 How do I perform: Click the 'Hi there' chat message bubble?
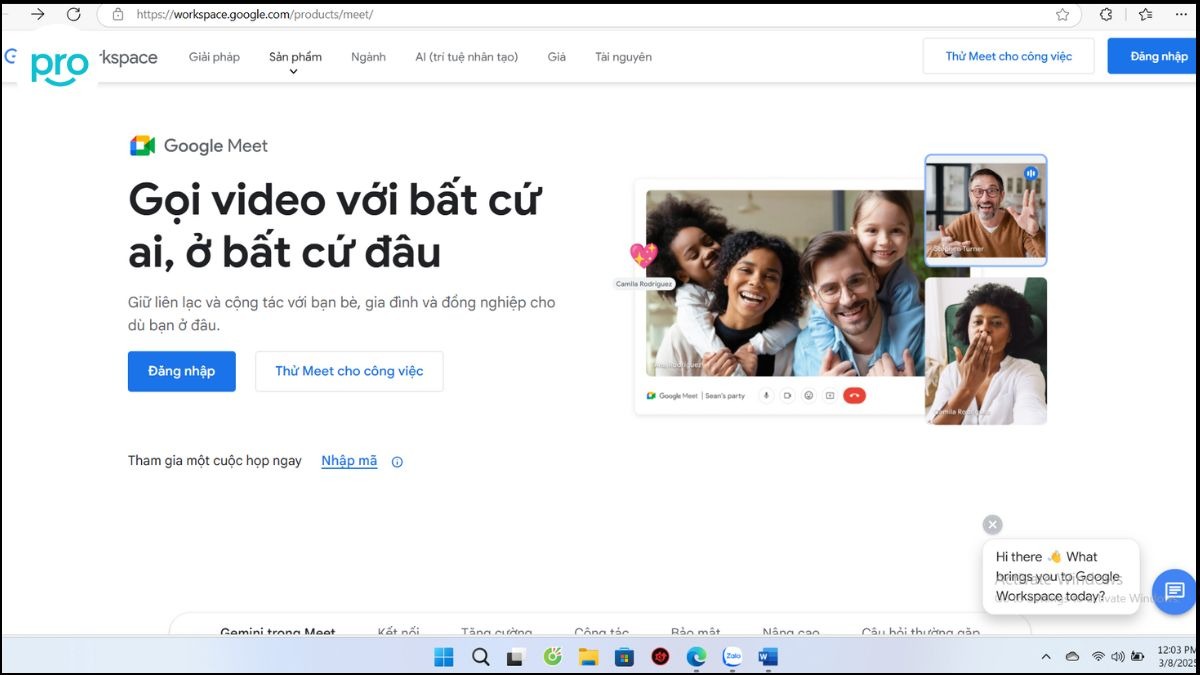pyautogui.click(x=1061, y=576)
